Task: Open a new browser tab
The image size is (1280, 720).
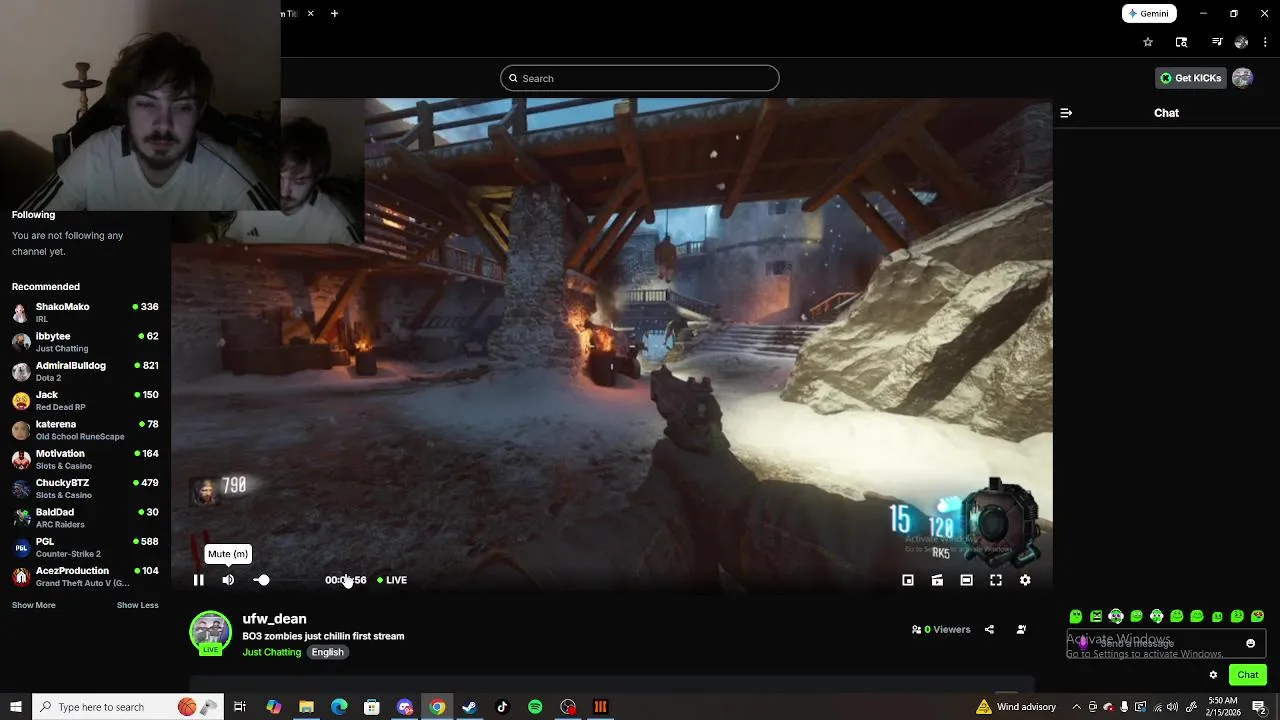Action: (334, 13)
